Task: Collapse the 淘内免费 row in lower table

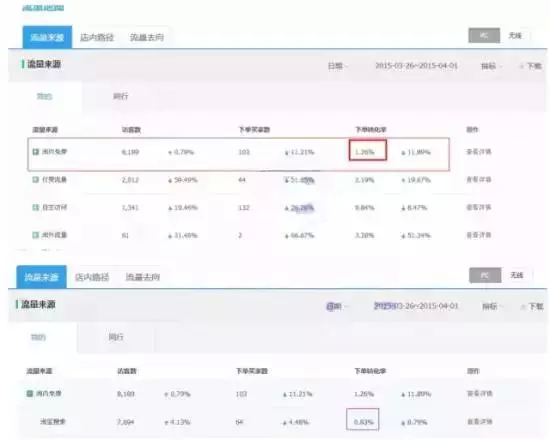Action: (30, 393)
